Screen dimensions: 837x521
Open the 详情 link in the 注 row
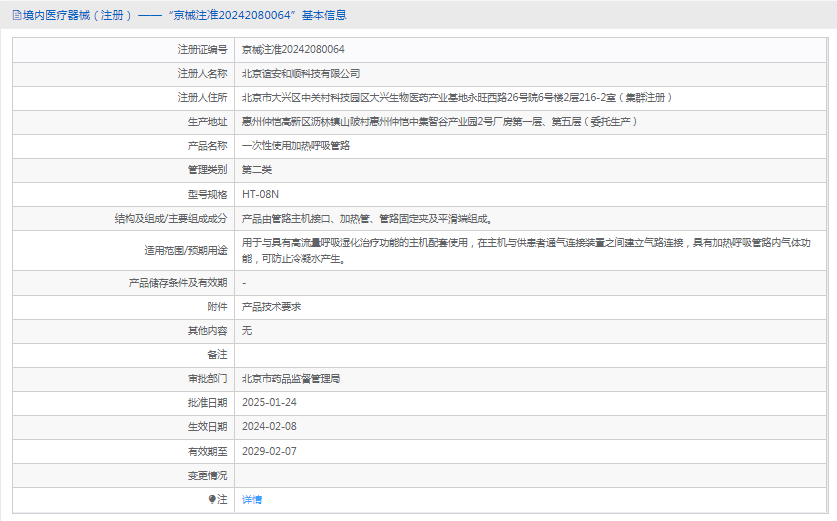click(x=252, y=500)
